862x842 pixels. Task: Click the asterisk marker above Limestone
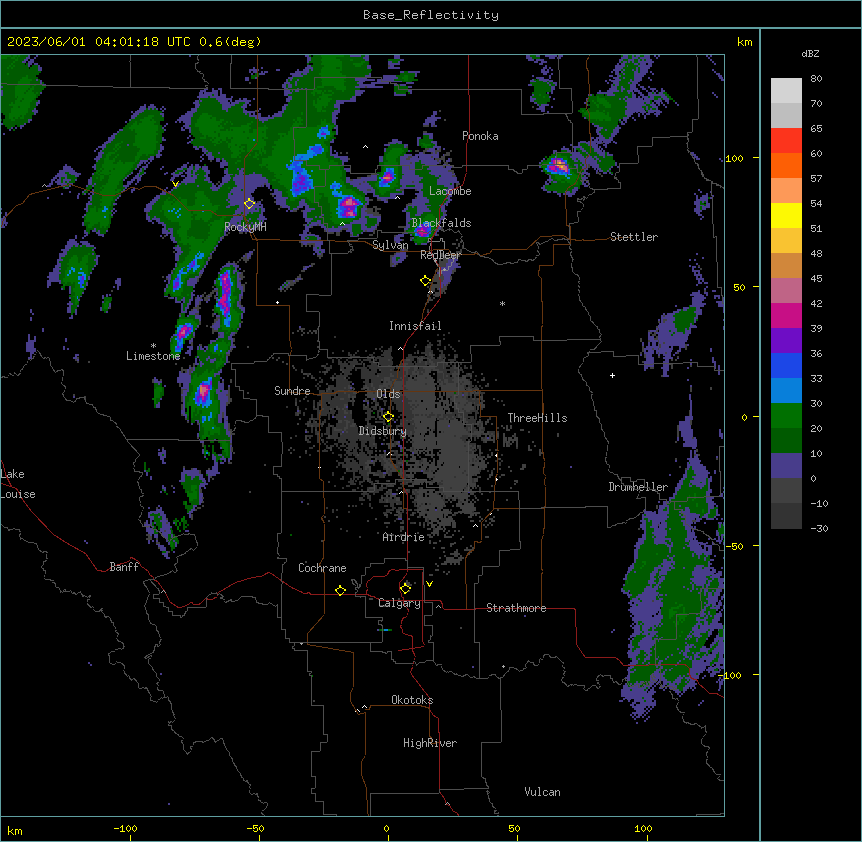(153, 346)
